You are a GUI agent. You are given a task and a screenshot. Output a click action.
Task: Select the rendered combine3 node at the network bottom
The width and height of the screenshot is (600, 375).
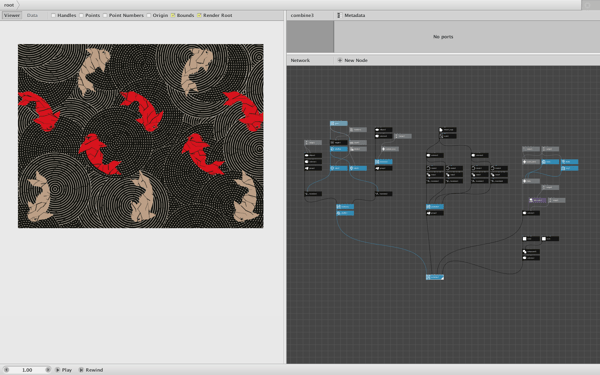[435, 277]
